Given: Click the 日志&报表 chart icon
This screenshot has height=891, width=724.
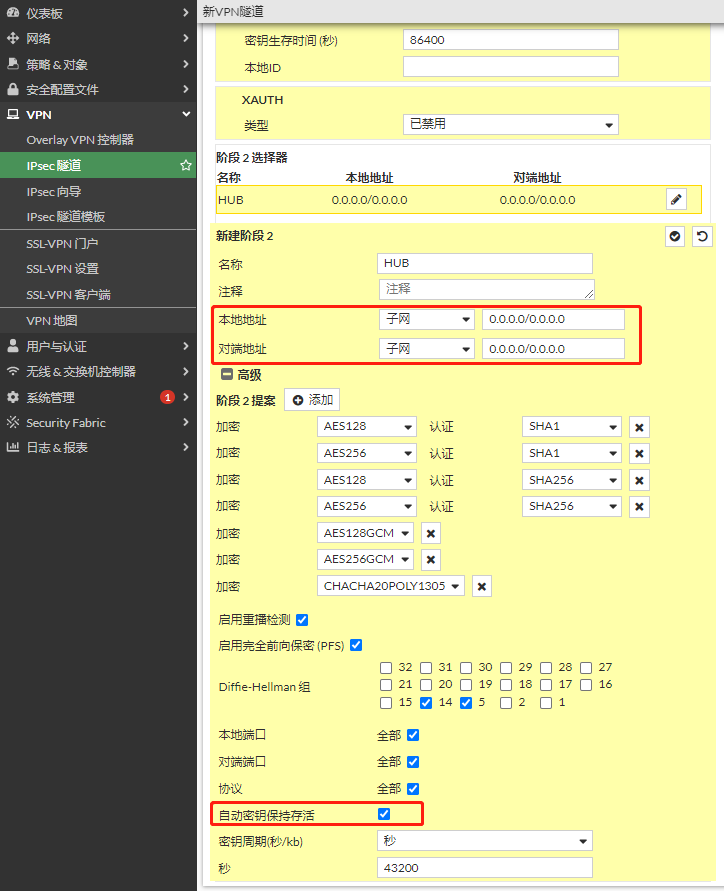Looking at the screenshot, I should pyautogui.click(x=13, y=447).
